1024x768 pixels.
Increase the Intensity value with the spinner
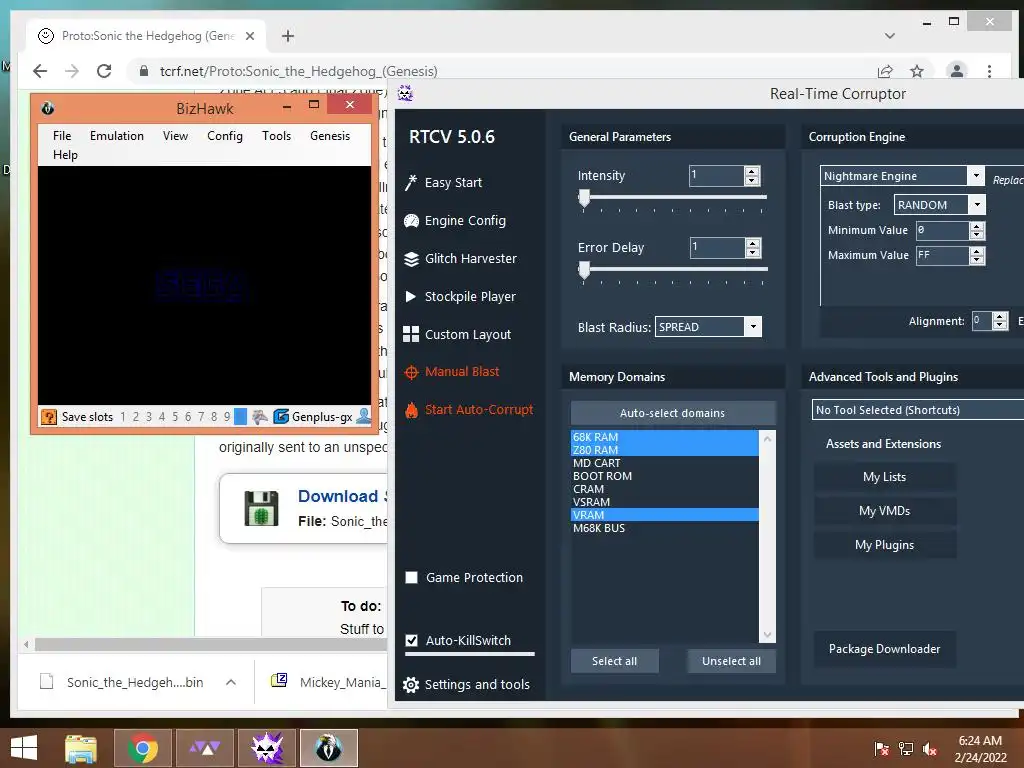pos(752,171)
